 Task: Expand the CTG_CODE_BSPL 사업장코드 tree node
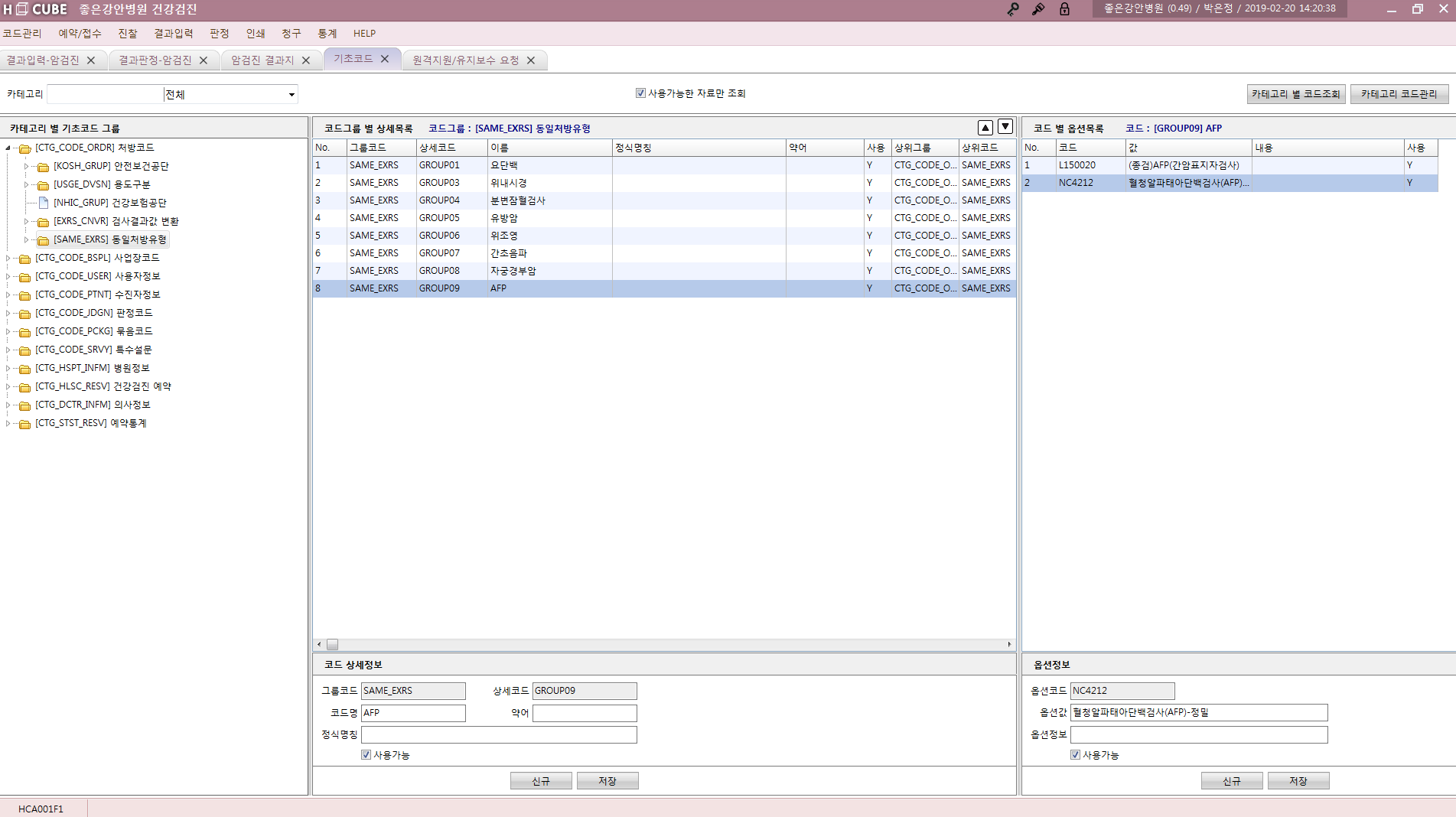pos(8,258)
